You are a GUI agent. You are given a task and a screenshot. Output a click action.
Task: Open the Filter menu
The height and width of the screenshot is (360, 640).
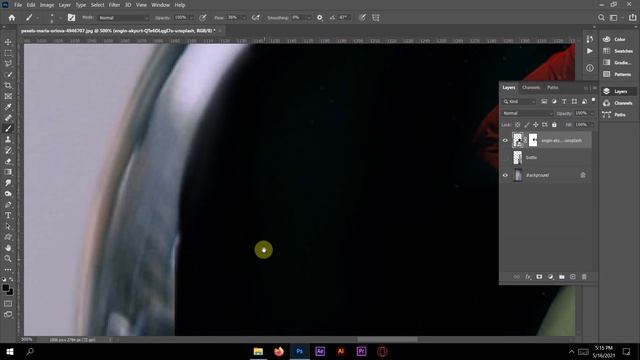[114, 5]
